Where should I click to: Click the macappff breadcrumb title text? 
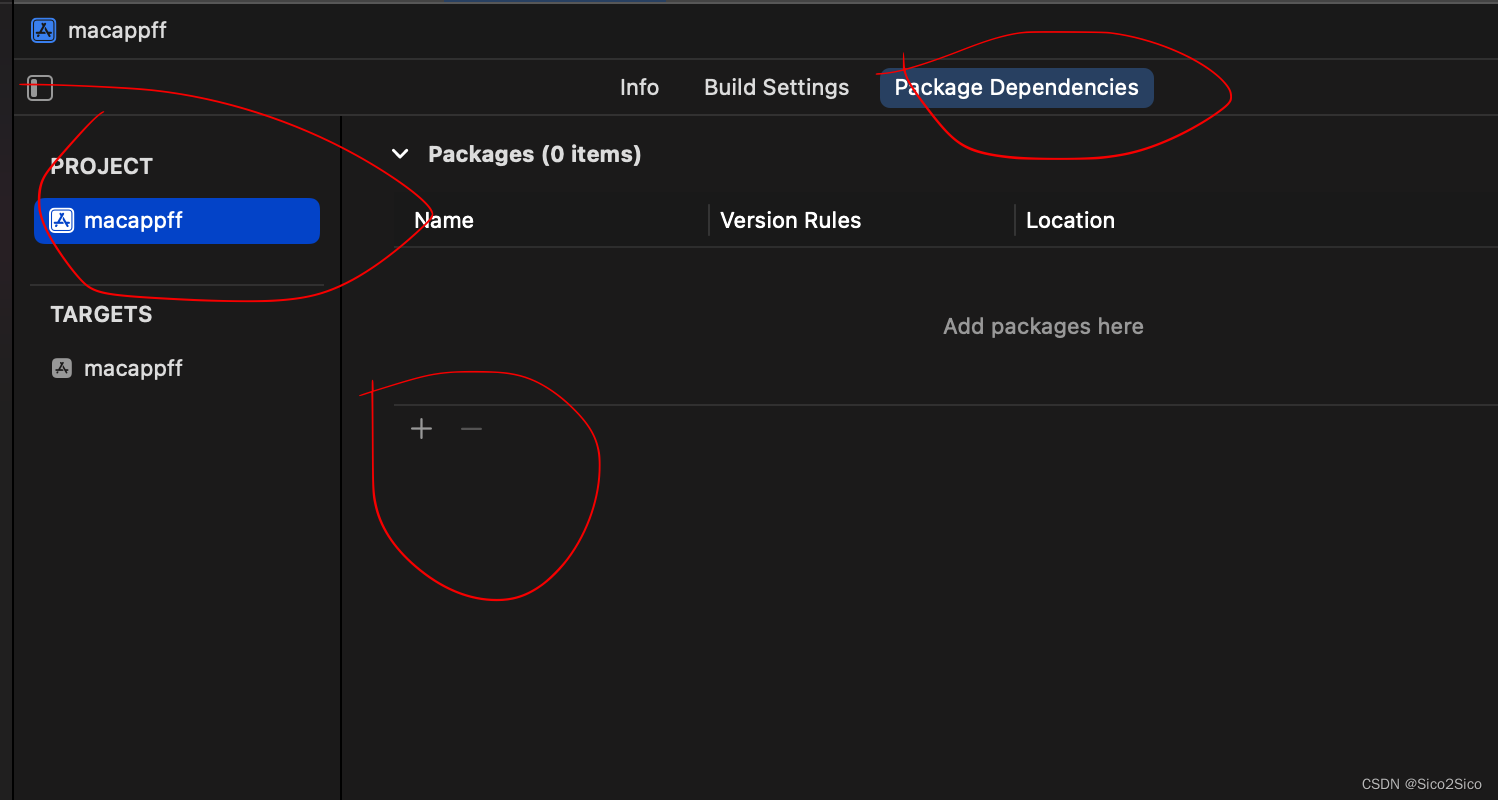click(117, 30)
